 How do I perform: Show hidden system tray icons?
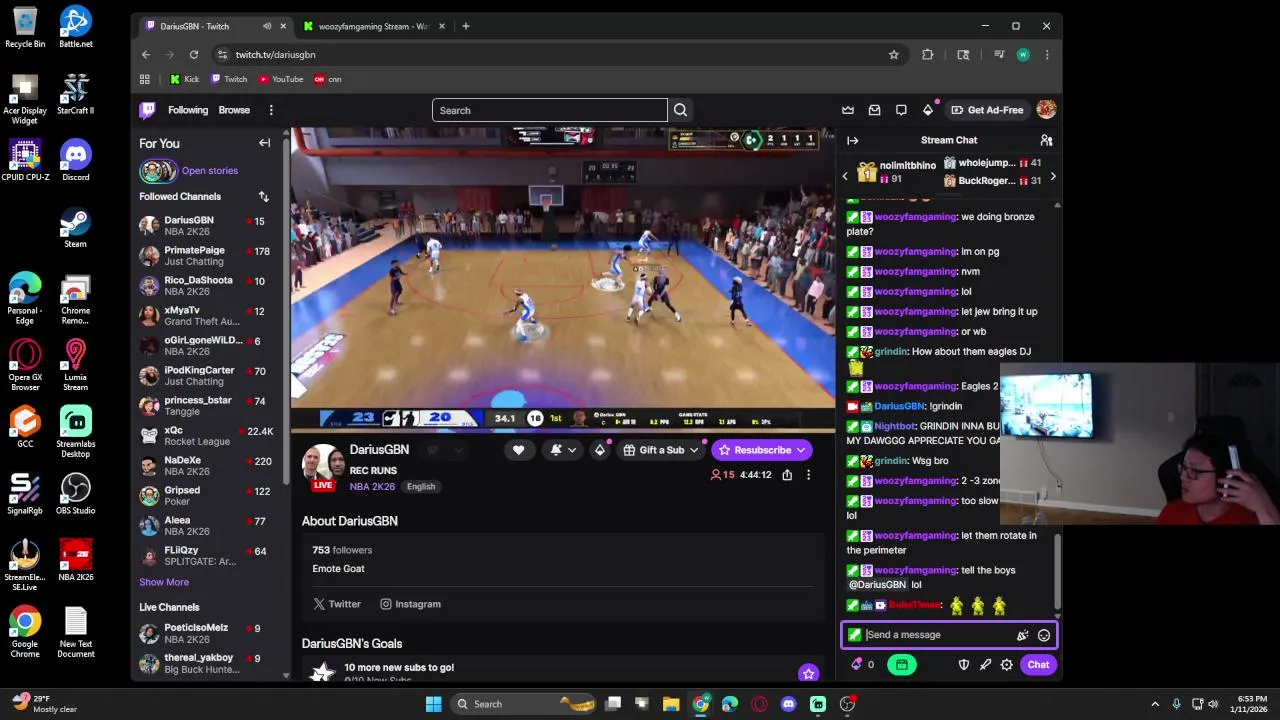click(x=1155, y=704)
